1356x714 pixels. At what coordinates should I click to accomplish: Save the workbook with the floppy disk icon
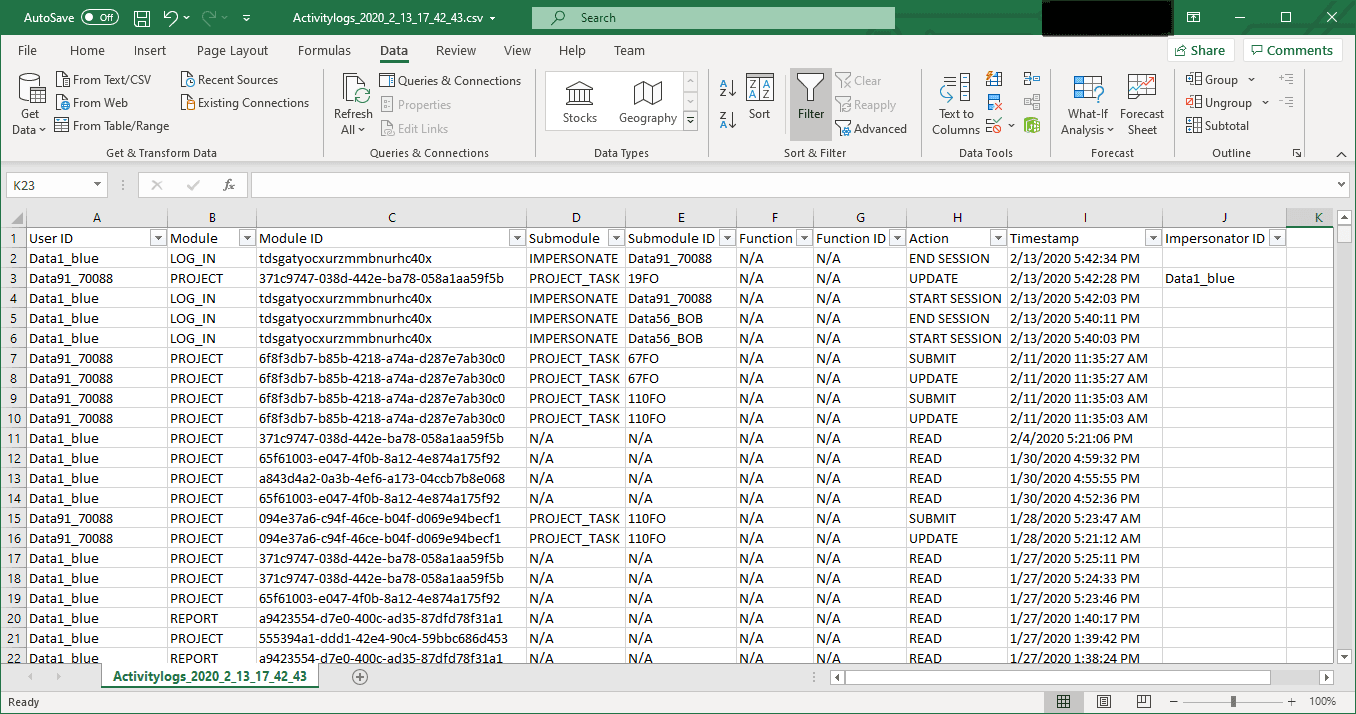tap(142, 18)
